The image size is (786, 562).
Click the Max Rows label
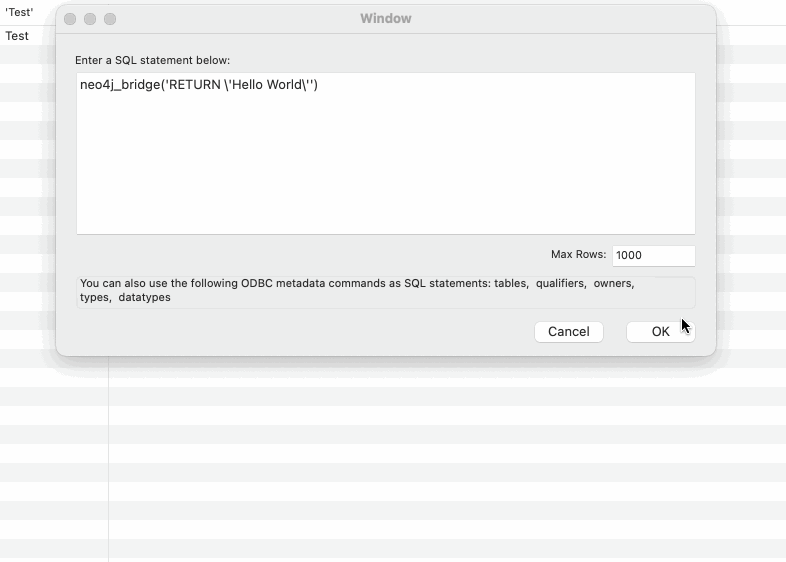pos(578,255)
